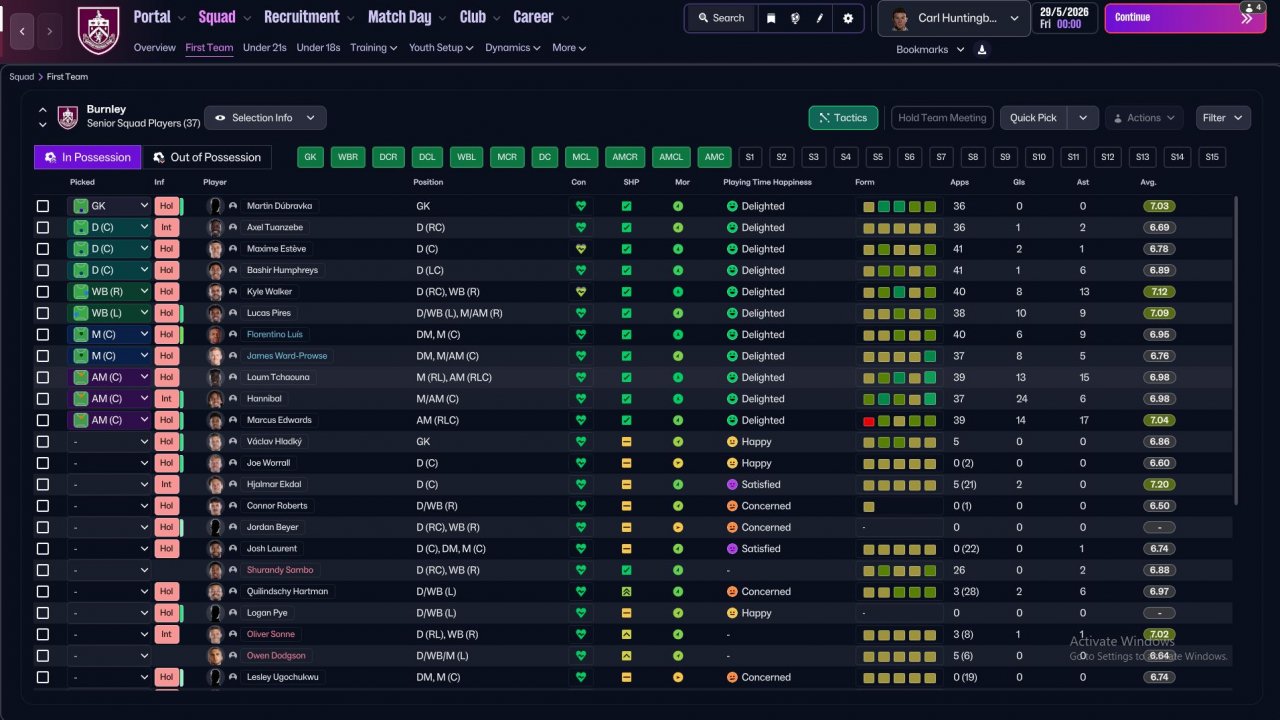Switch to the Under 21s tab

click(265, 48)
